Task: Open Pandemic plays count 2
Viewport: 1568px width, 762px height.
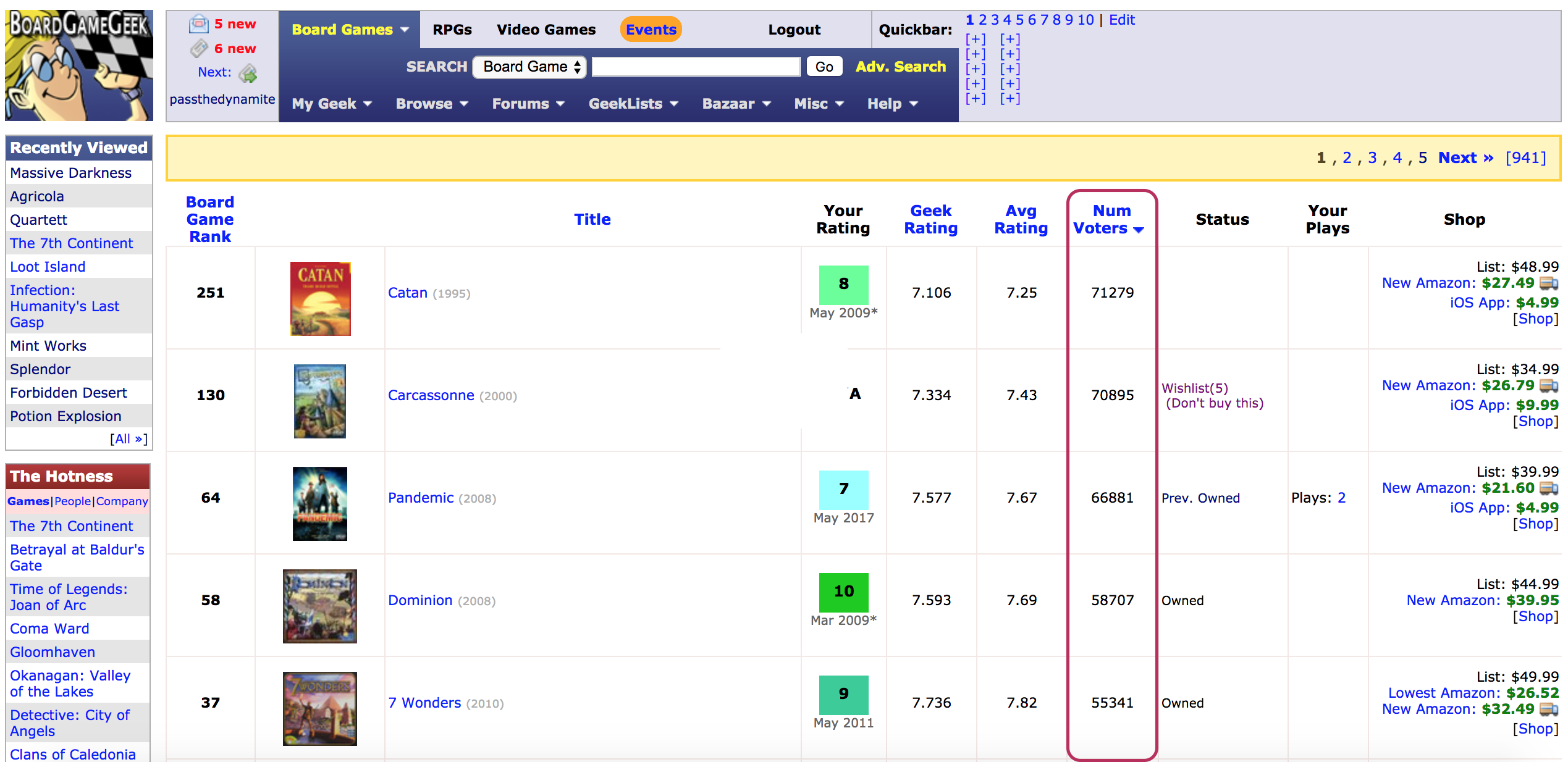Action: click(x=1341, y=498)
